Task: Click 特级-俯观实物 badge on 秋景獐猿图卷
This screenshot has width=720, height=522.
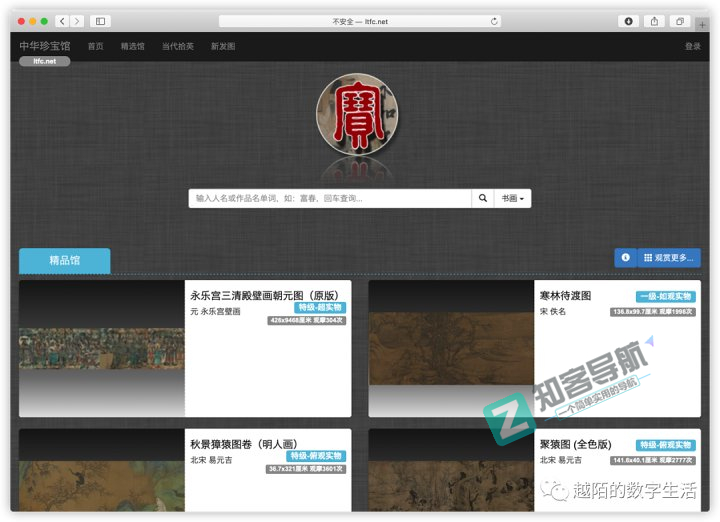Action: (316, 456)
